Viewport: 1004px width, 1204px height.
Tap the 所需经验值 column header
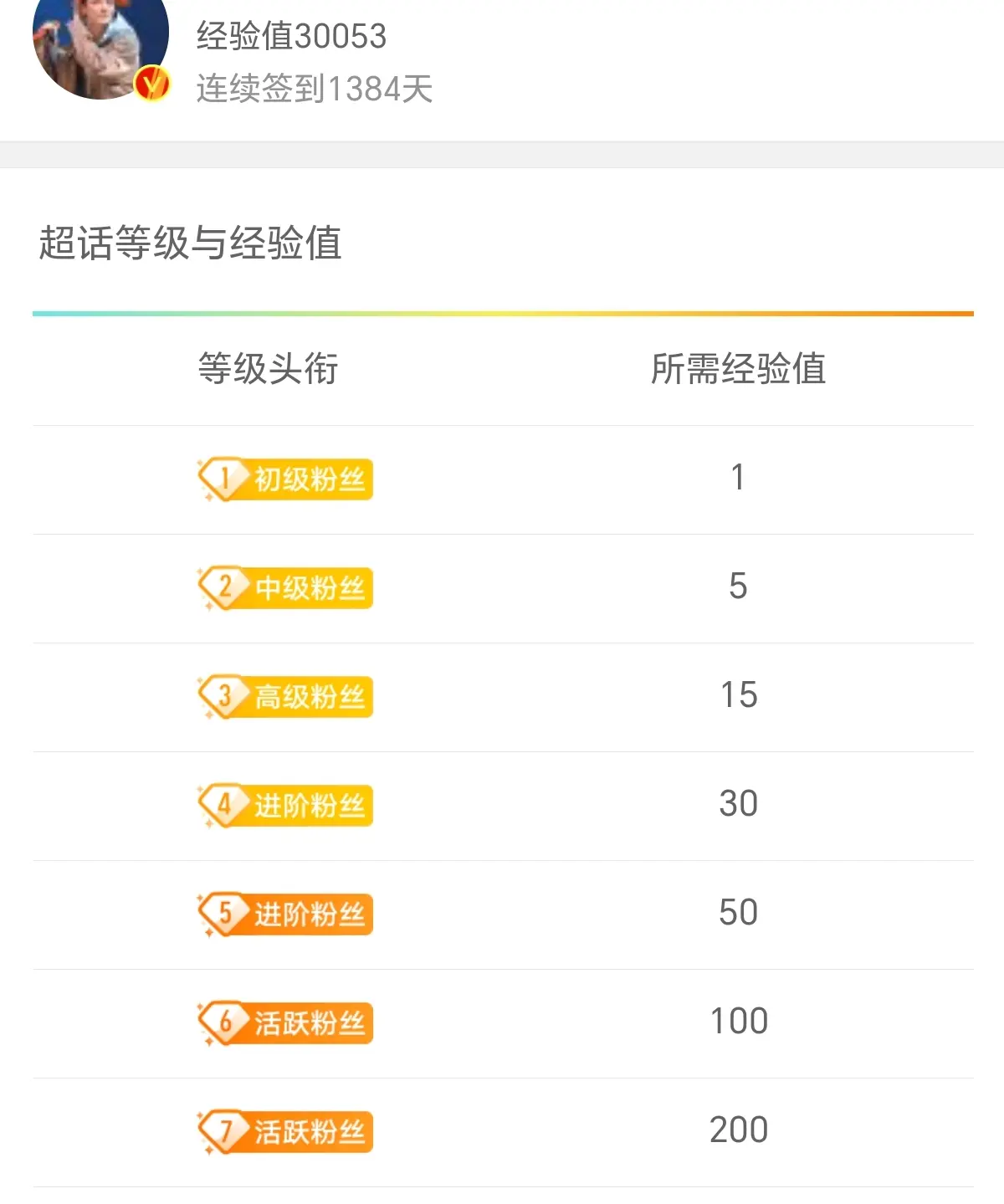click(738, 369)
